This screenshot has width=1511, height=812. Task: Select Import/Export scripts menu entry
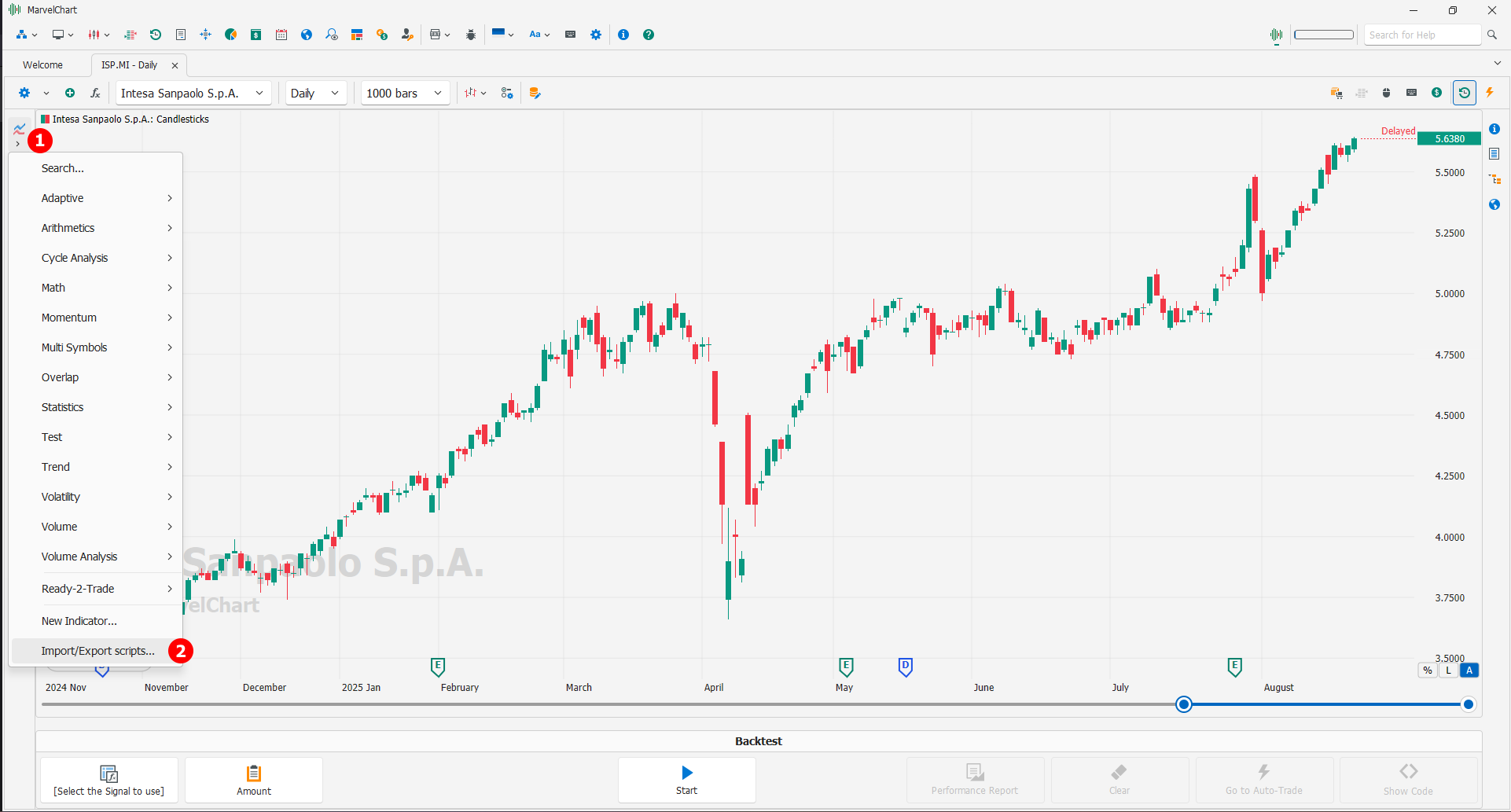[96, 651]
